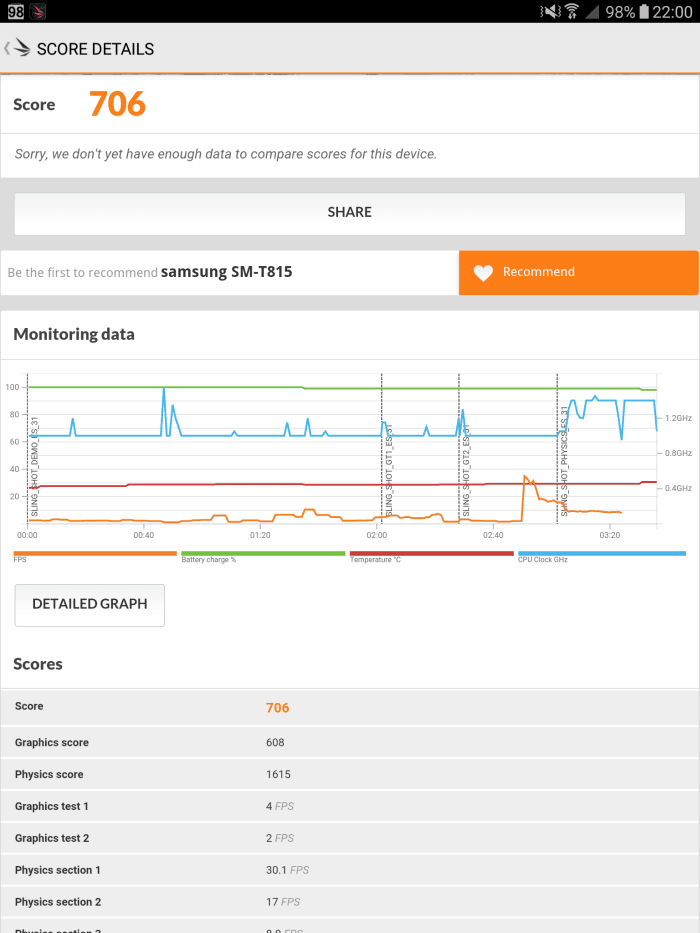This screenshot has height=933, width=700.
Task: Tap the cellular signal icon
Action: pos(592,12)
